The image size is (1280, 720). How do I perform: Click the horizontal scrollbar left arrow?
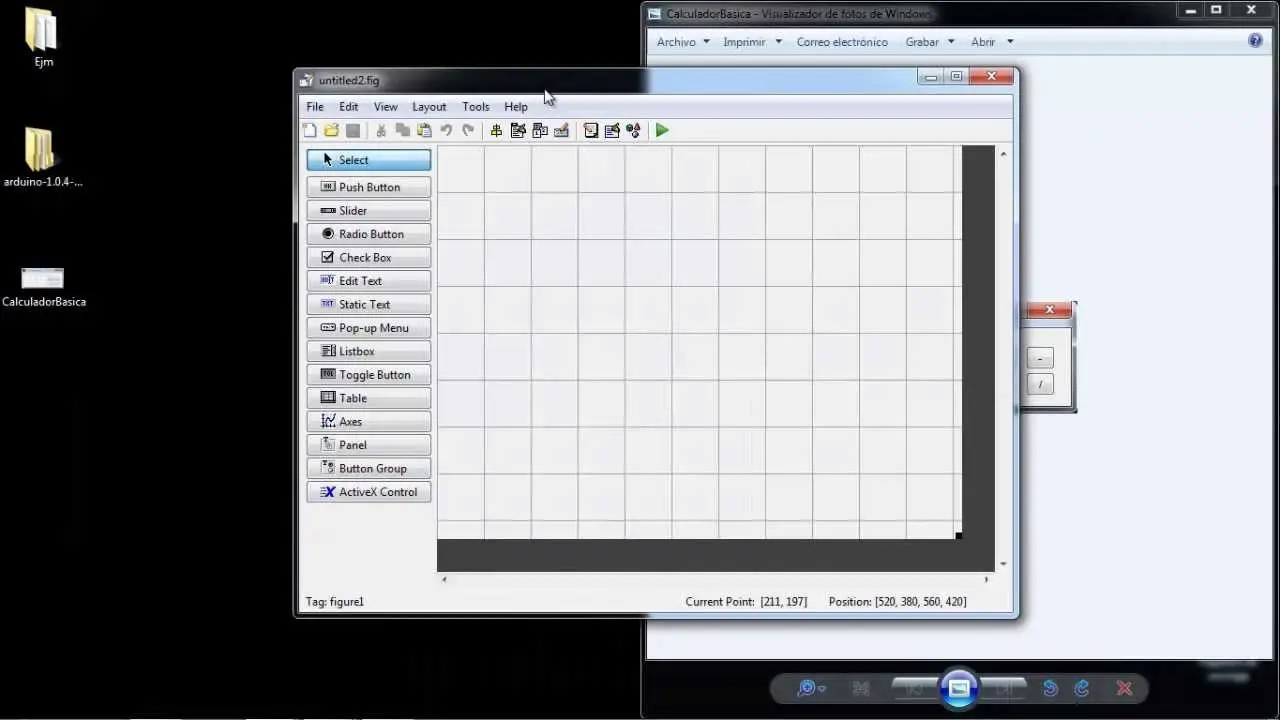pos(444,579)
